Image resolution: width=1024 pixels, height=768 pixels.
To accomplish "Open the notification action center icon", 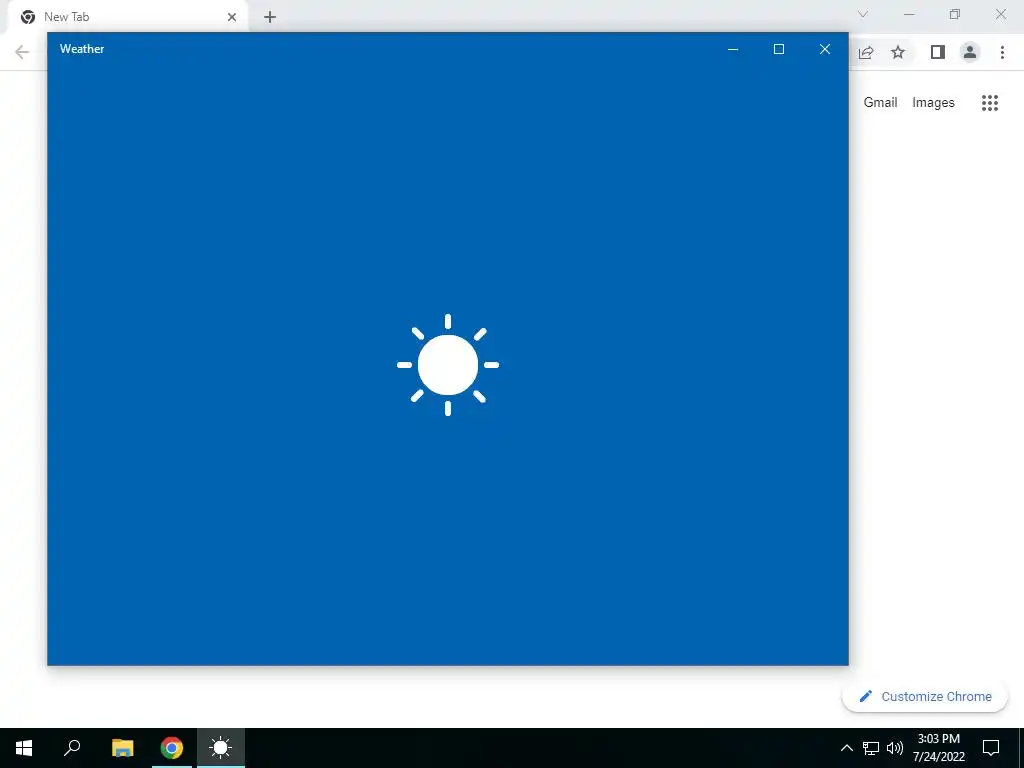I will point(991,748).
